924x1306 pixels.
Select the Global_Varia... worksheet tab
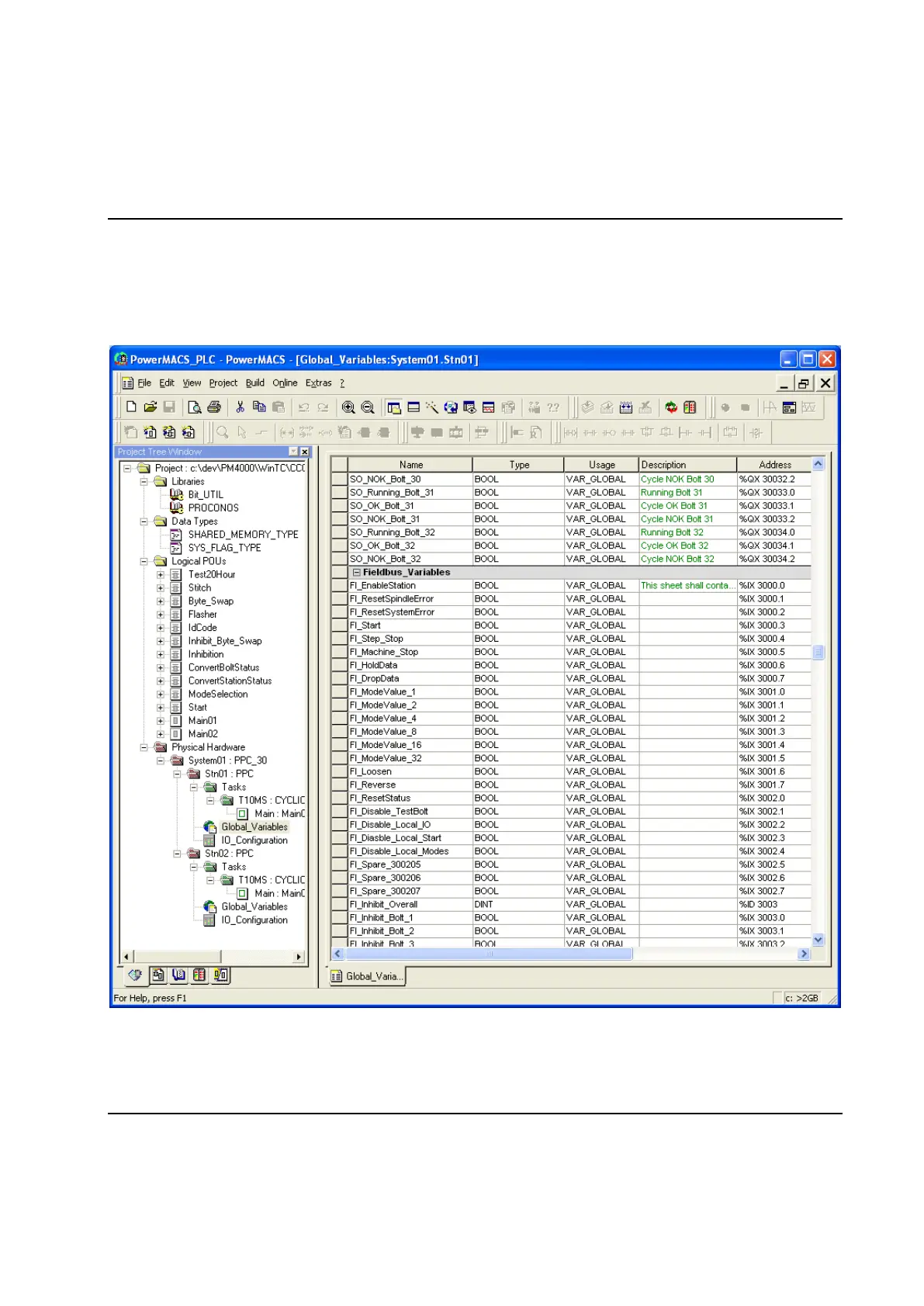coord(367,976)
